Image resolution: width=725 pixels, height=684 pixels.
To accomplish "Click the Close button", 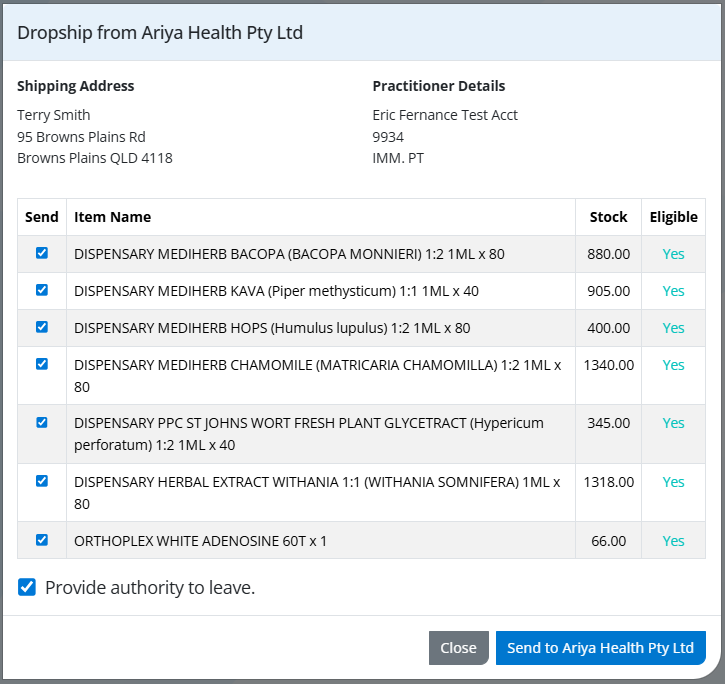I will point(458,648).
